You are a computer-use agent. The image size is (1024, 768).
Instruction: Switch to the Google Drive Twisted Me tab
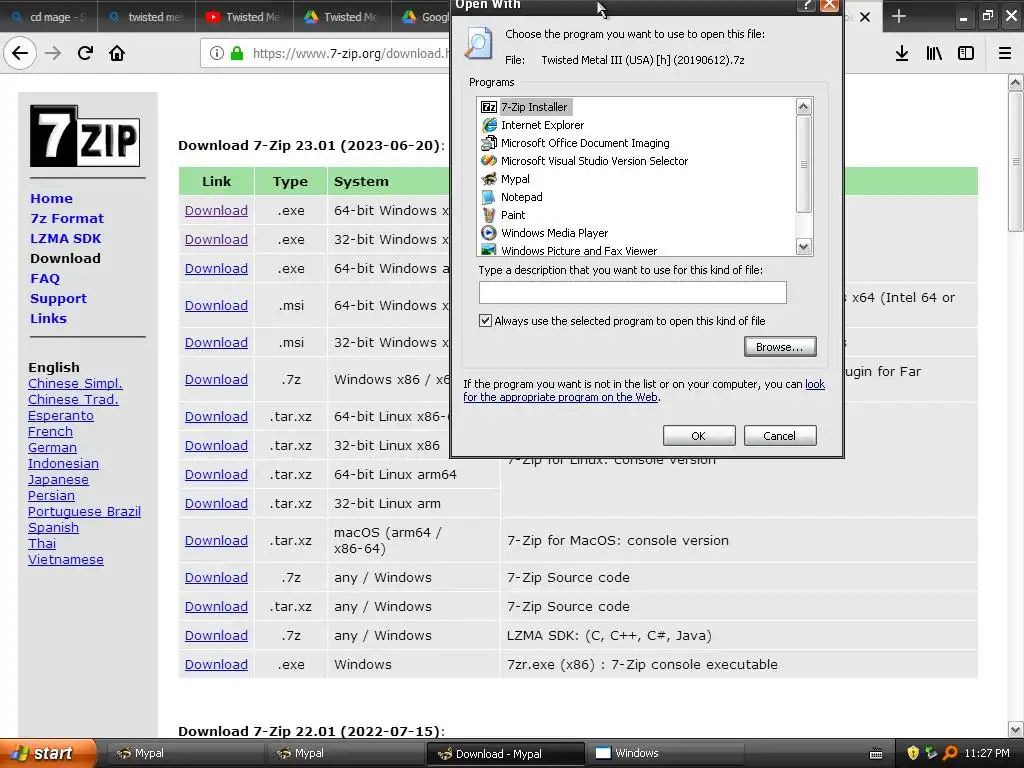342,17
